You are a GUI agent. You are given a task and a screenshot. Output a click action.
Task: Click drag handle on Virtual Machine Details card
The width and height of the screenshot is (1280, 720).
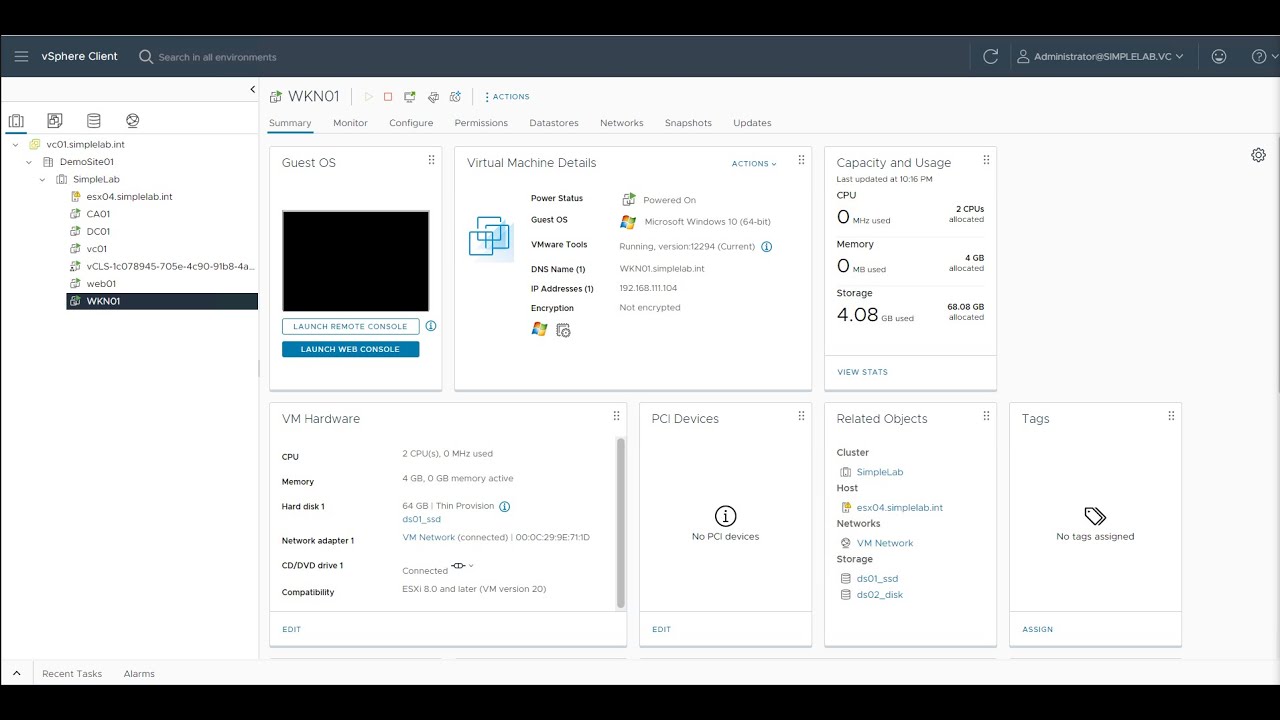click(801, 160)
